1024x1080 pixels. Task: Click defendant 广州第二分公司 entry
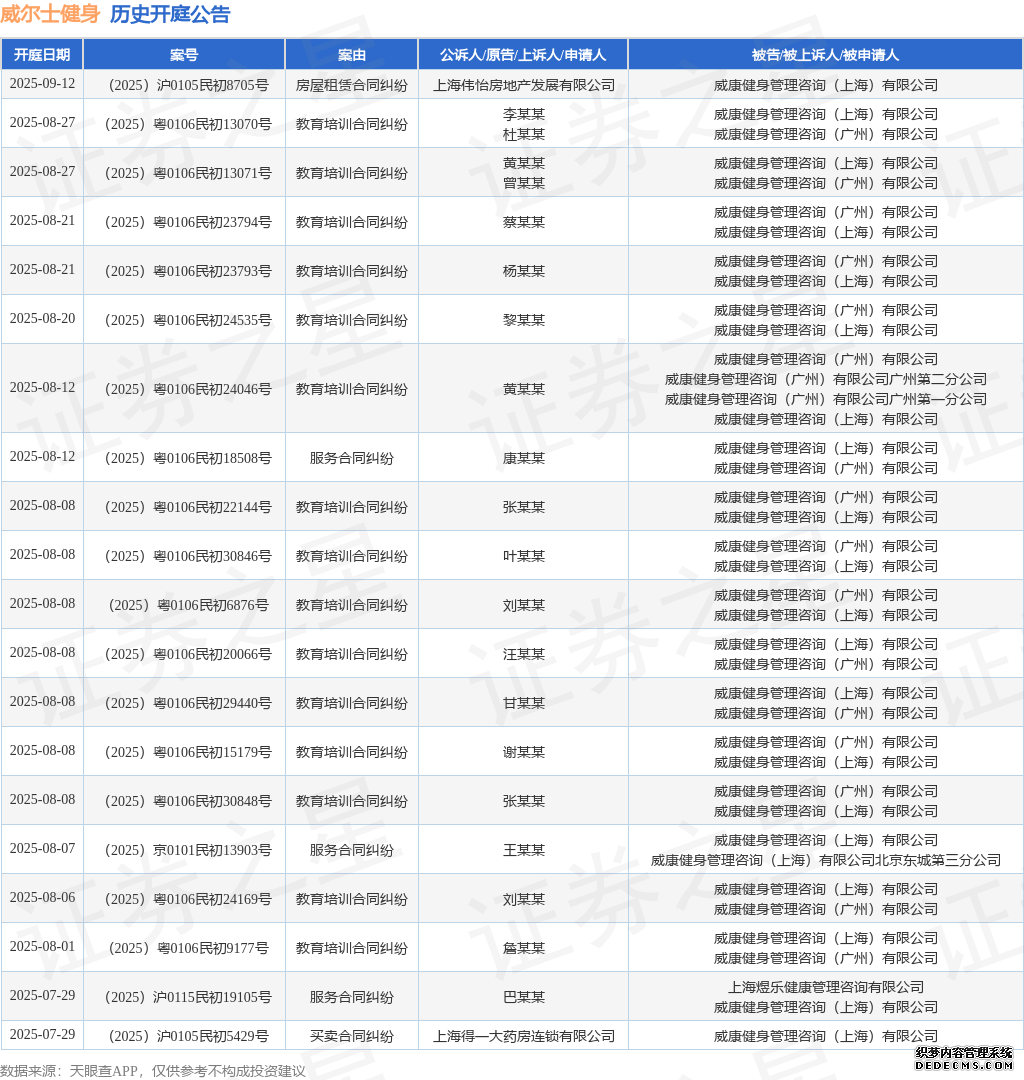[825, 380]
